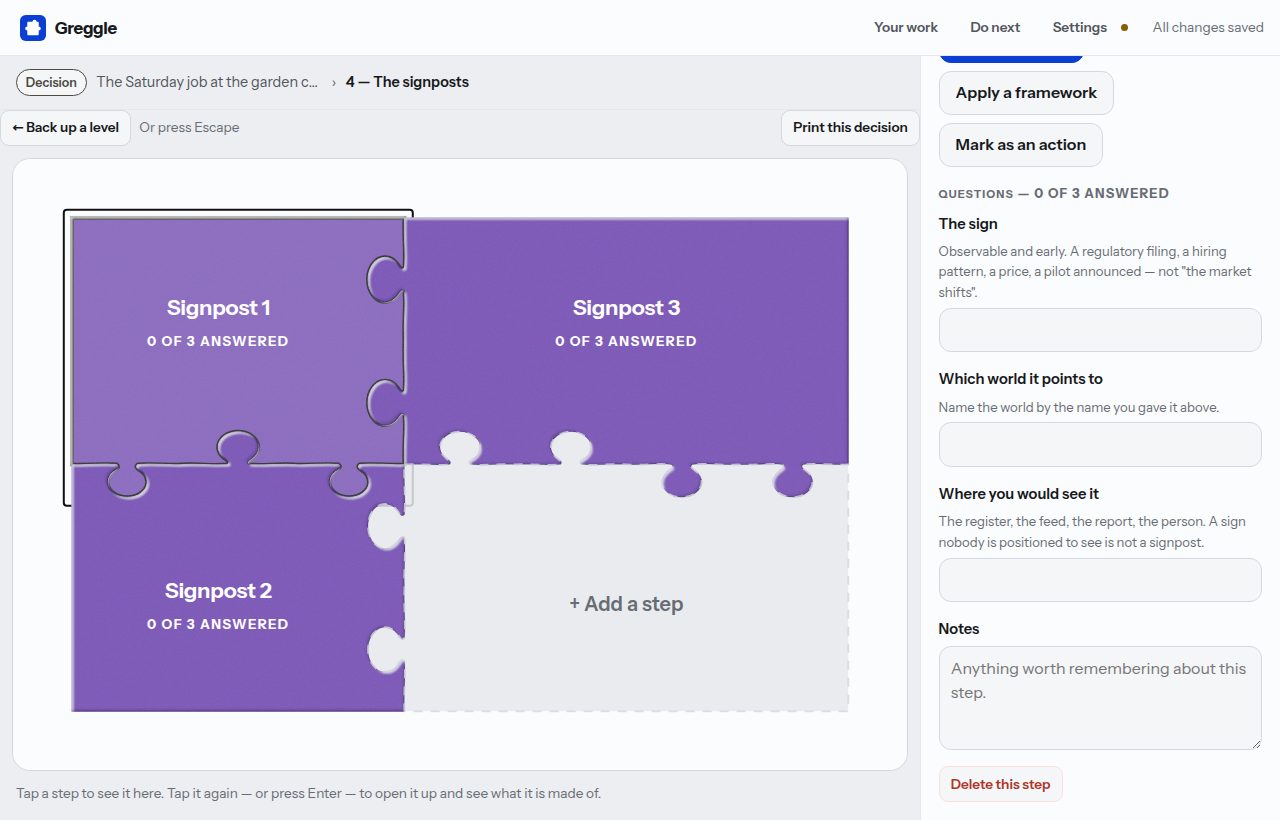Viewport: 1280px width, 820px height.
Task: Focus the Which world it points to field
Action: pos(1100,444)
